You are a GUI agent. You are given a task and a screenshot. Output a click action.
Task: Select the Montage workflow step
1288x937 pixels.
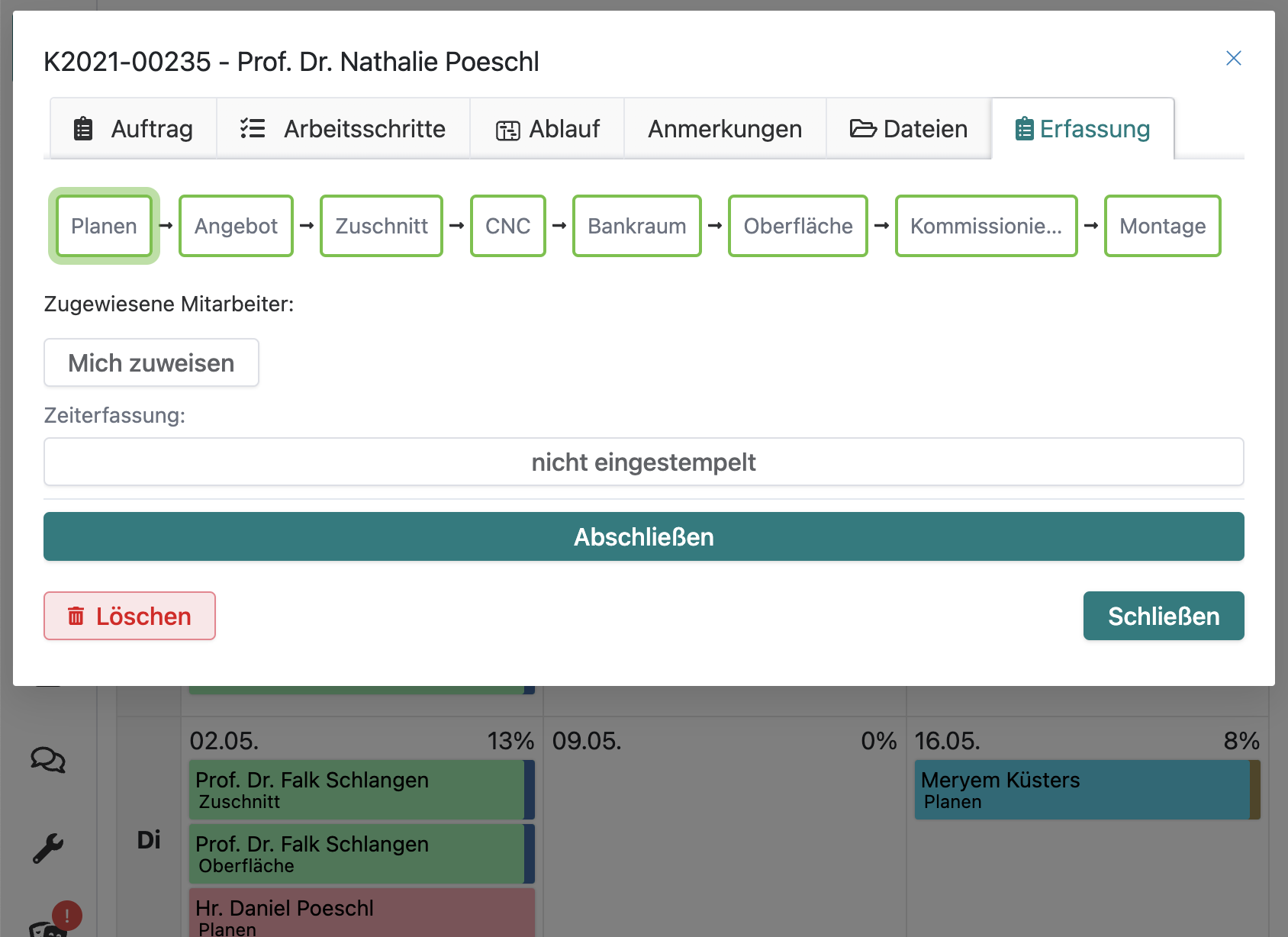tap(1162, 226)
